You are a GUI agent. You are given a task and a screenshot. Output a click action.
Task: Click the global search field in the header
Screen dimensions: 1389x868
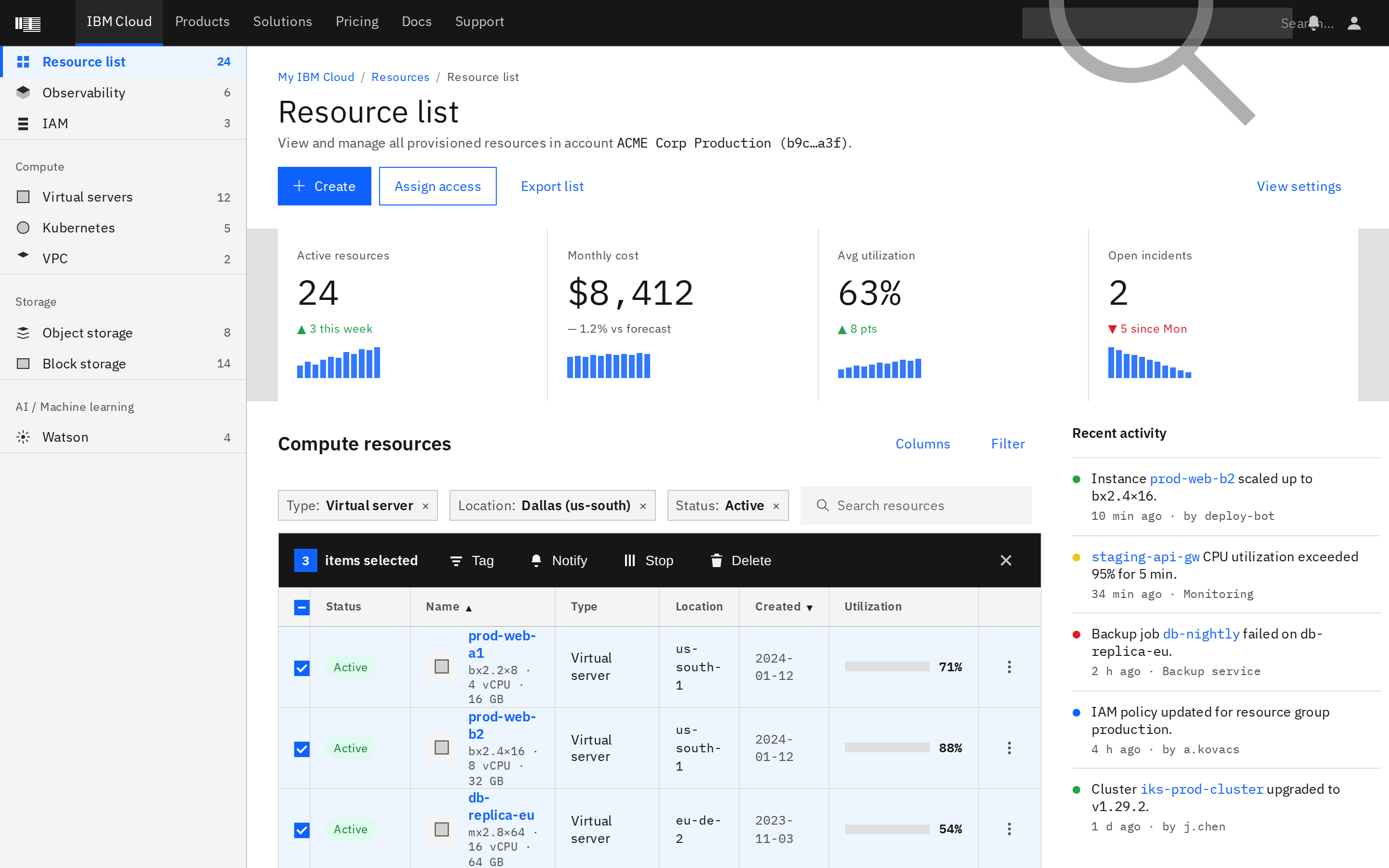coord(1157,23)
